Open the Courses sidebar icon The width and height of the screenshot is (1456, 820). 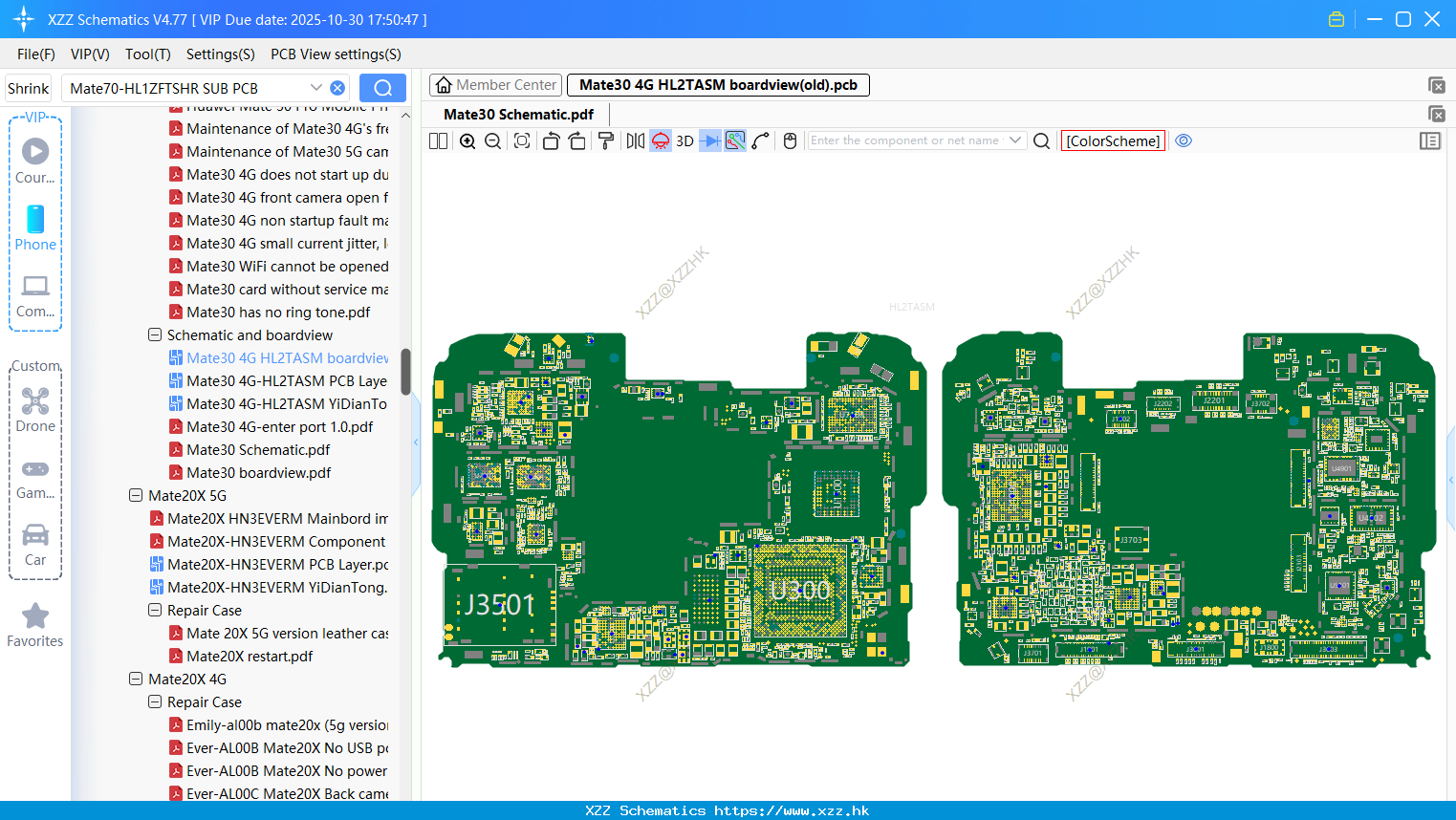coord(35,161)
